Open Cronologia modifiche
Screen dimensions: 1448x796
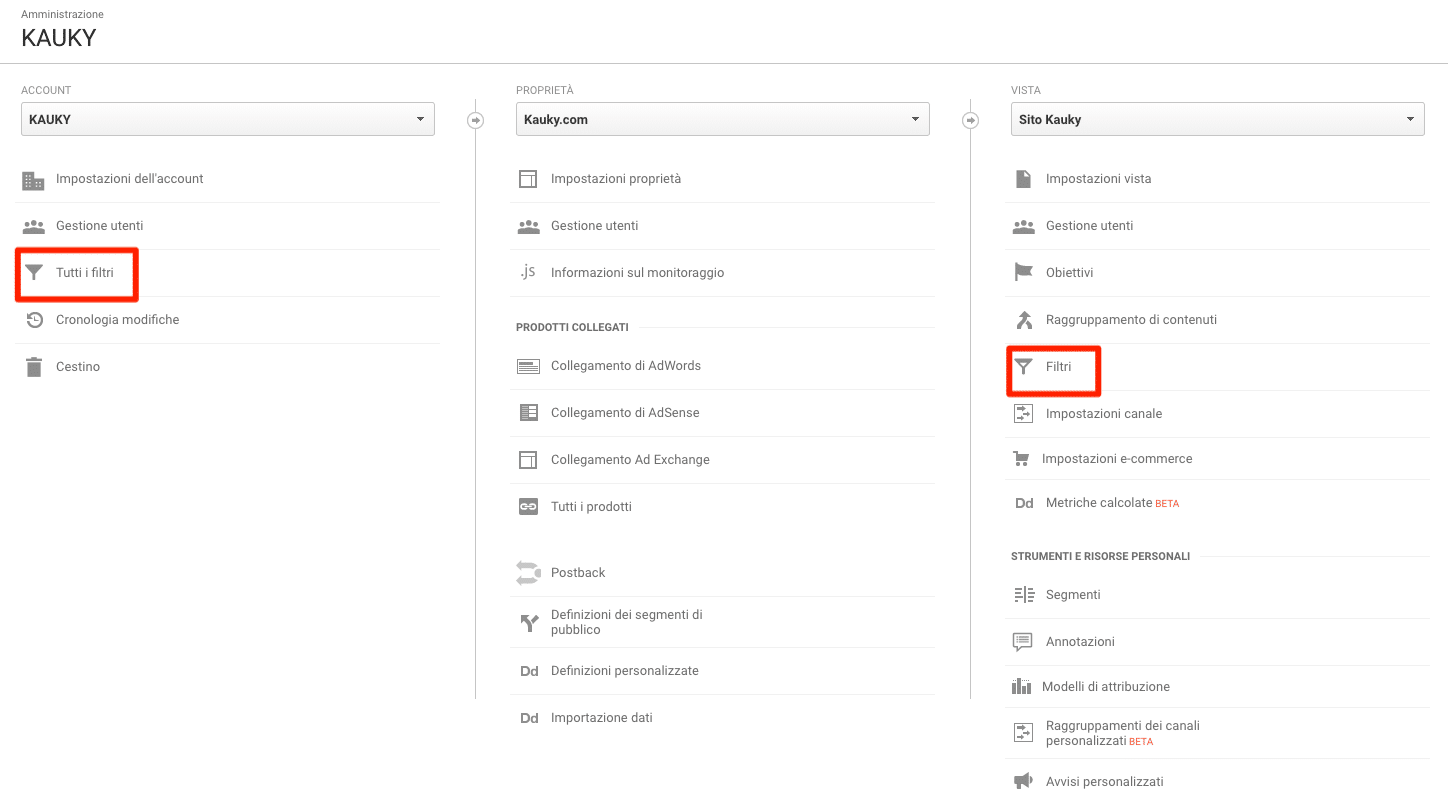pos(118,320)
